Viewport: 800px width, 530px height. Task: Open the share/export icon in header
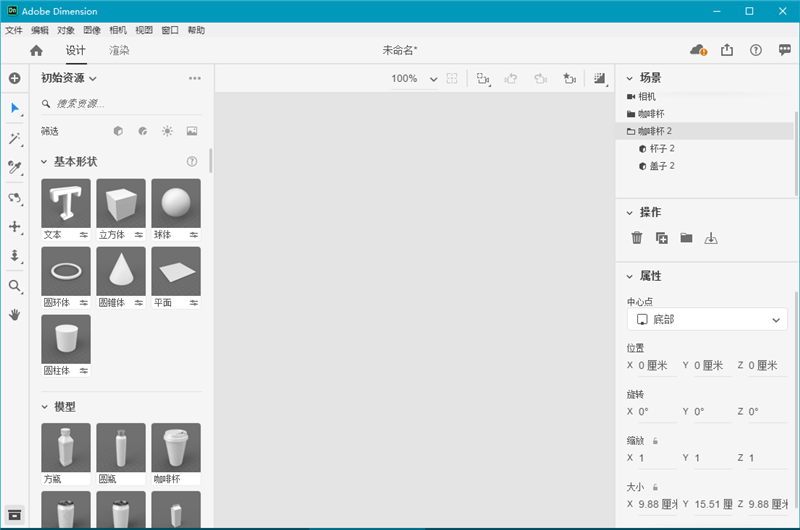point(727,50)
